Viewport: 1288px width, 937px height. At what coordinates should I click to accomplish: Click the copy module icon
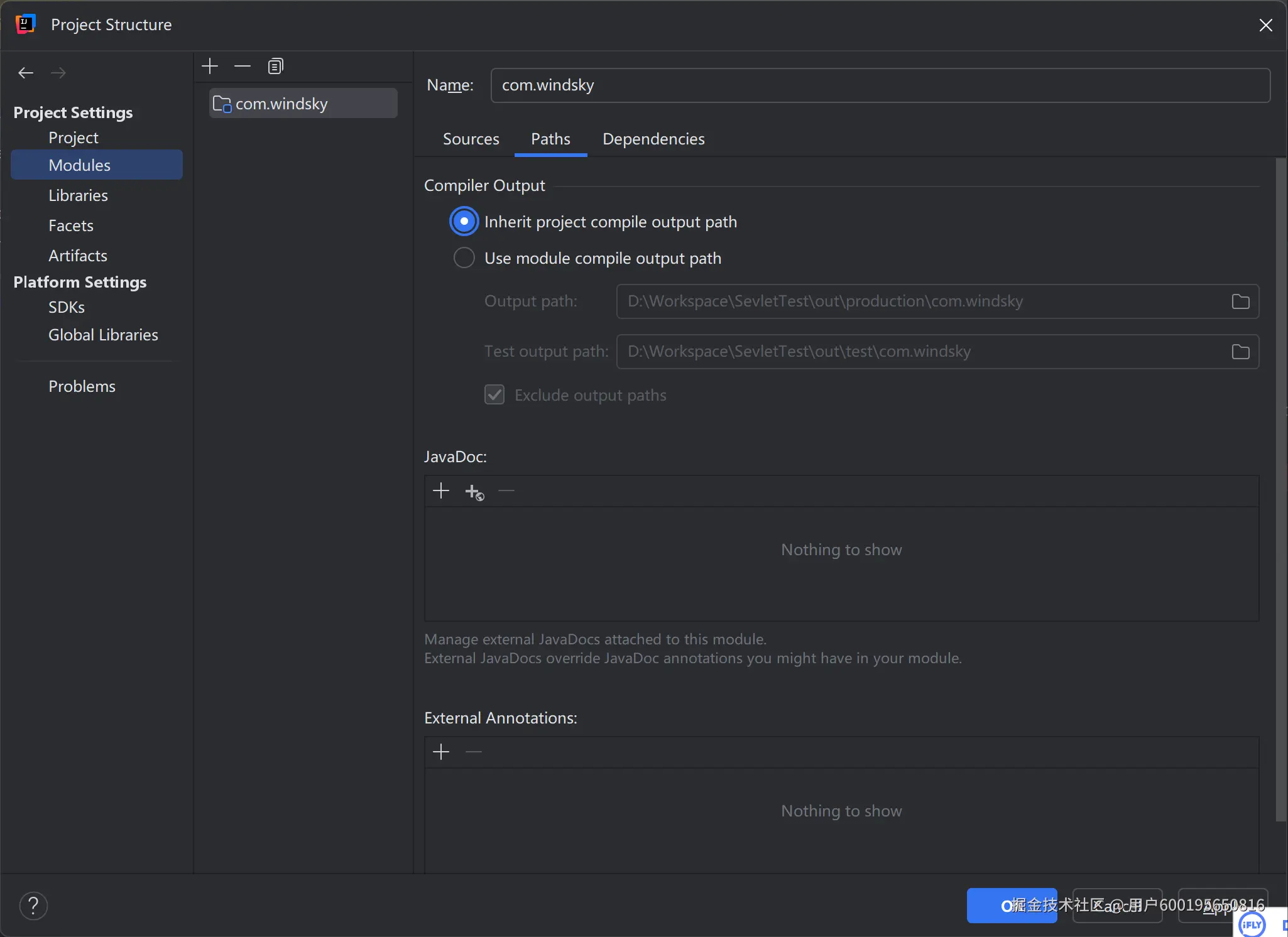pyautogui.click(x=275, y=66)
